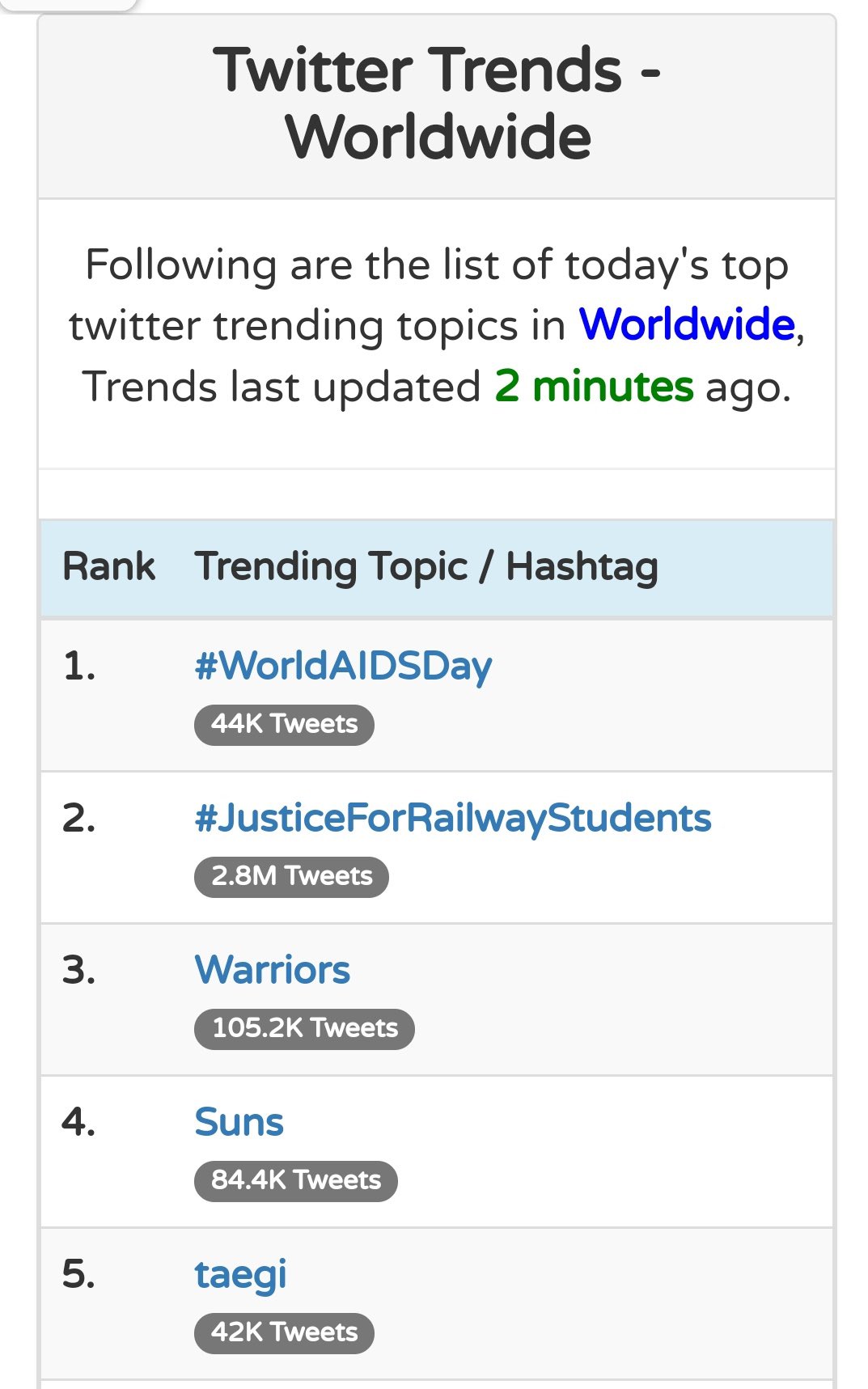The width and height of the screenshot is (868, 1389).
Task: Select the 105.2K Tweets badge under Warriors
Action: (x=304, y=1028)
